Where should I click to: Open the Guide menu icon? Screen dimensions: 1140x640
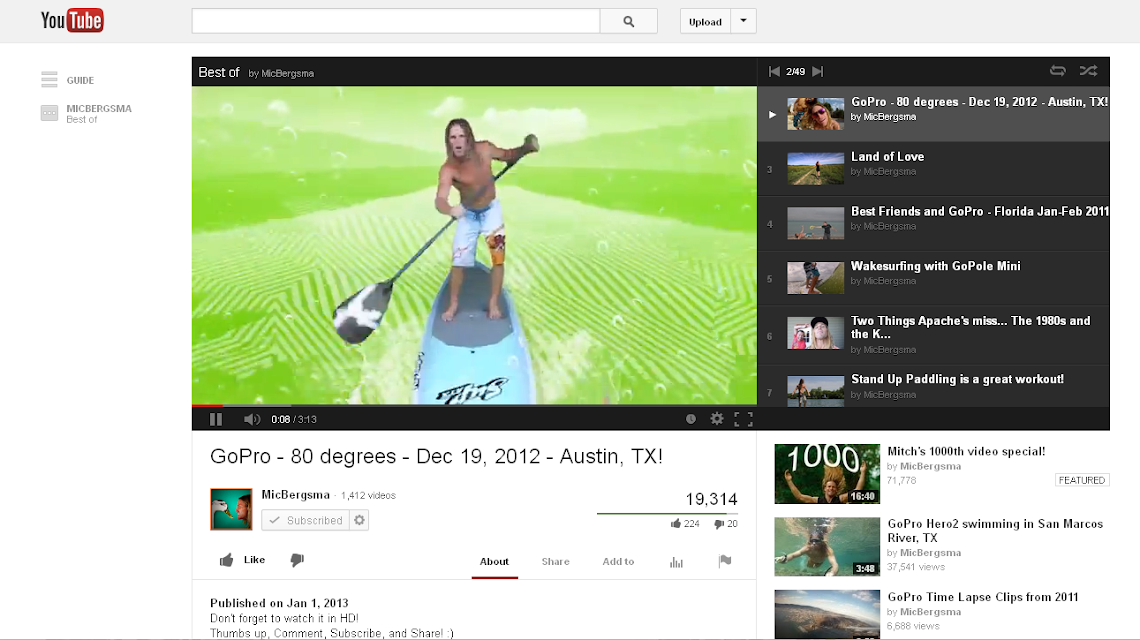49,80
